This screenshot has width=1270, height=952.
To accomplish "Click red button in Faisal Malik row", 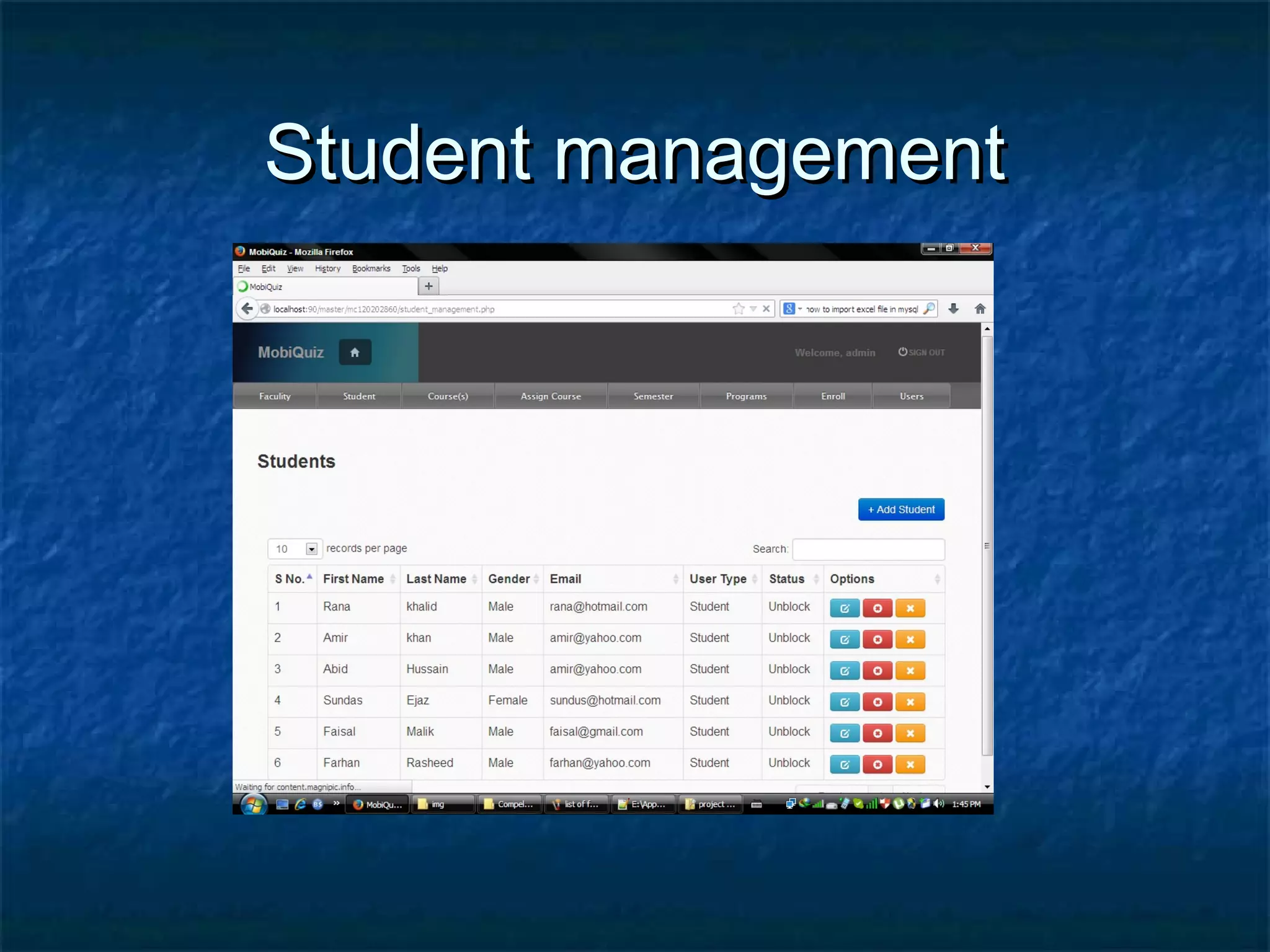I will click(x=877, y=733).
